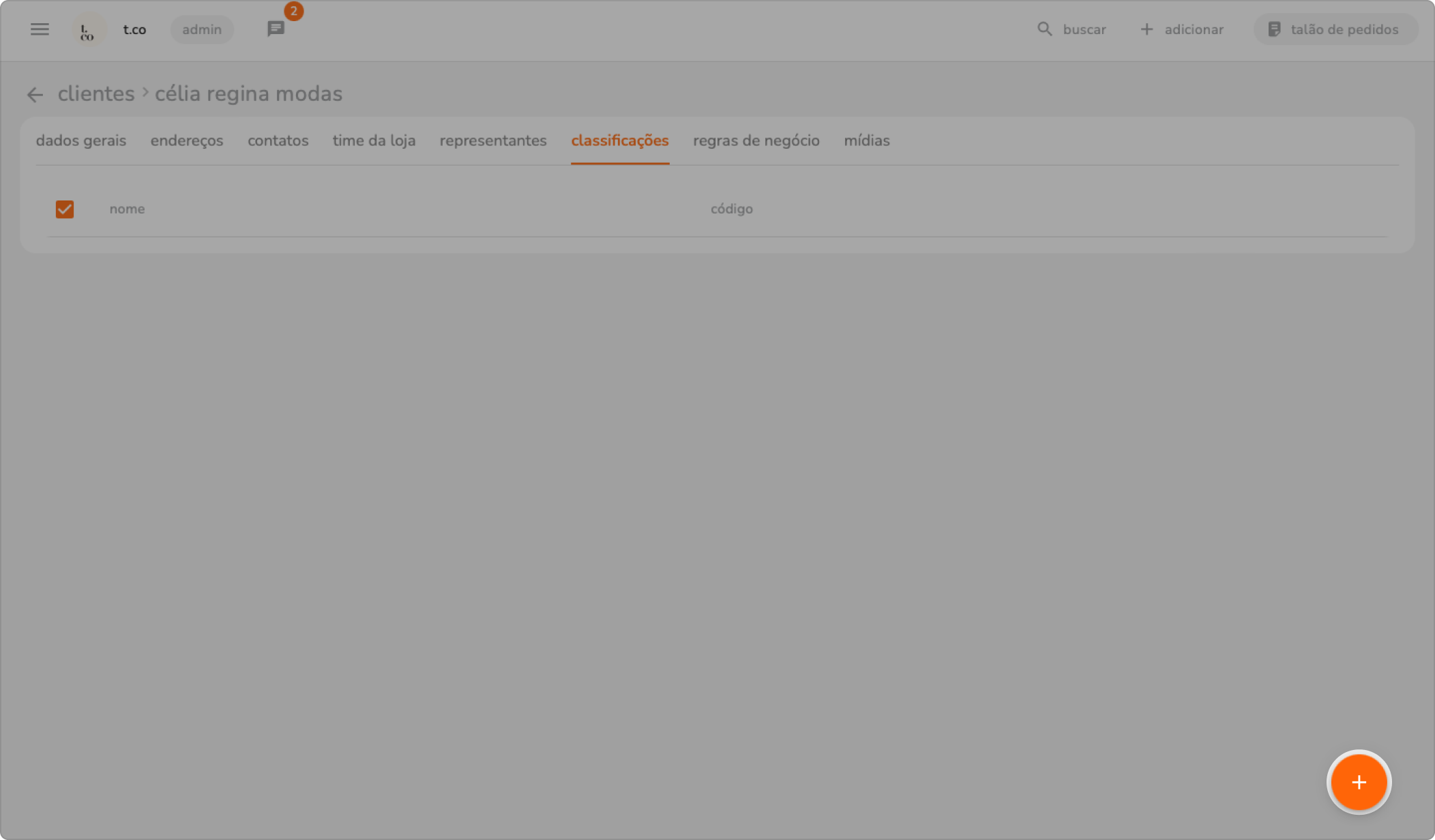Viewport: 1435px width, 840px height.
Task: Click the search magnifier icon
Action: 1044,29
